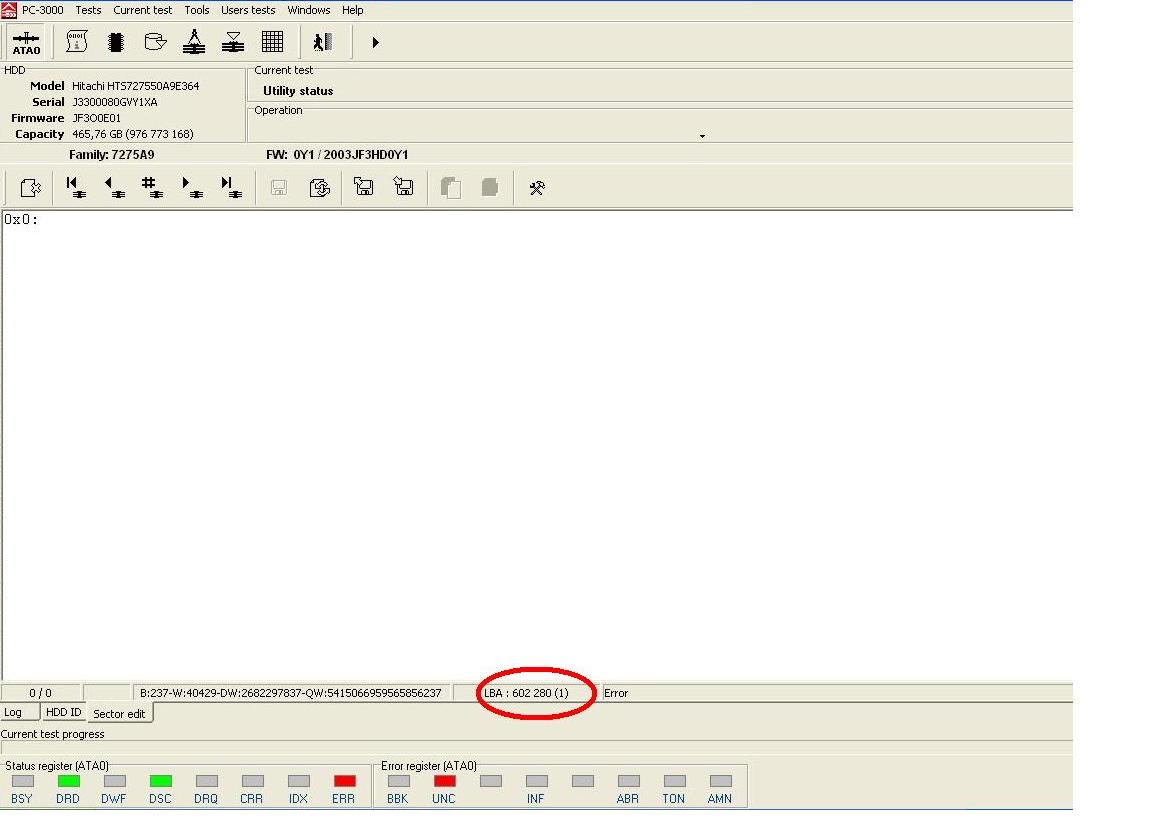Click the Error status bar entry
Screen dimensions: 1151x835
point(616,693)
